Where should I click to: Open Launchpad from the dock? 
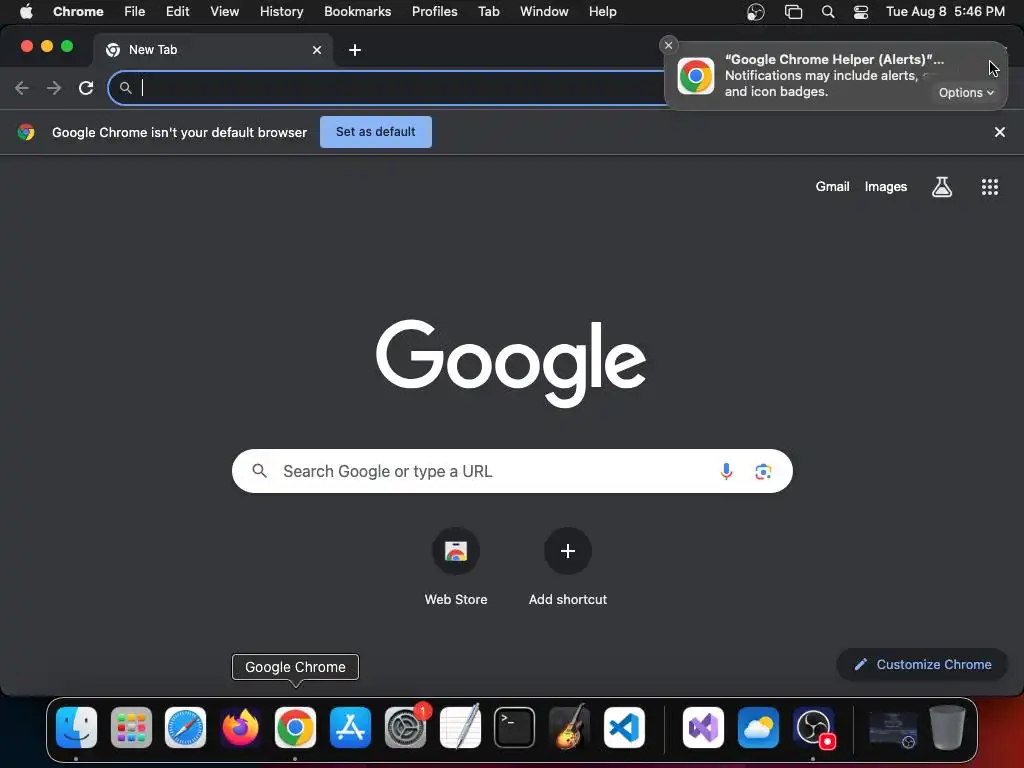pos(131,727)
